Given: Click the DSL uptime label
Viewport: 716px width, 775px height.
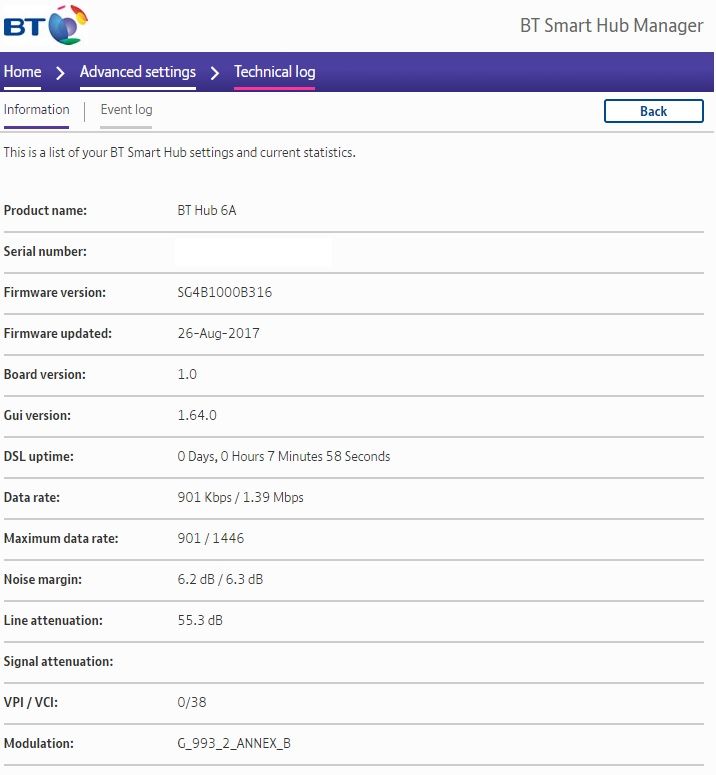Looking at the screenshot, I should point(39,457).
